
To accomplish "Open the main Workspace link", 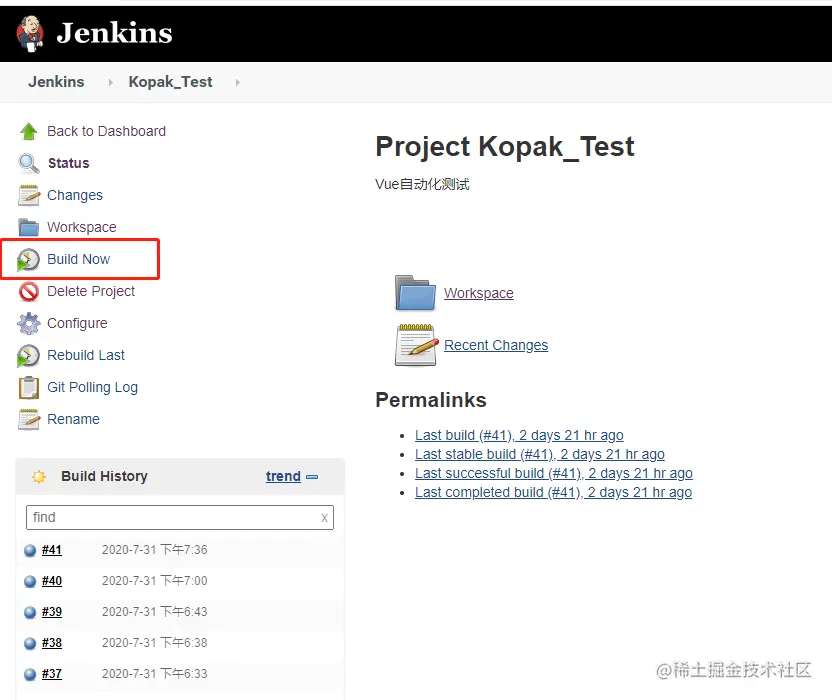I will click(x=479, y=293).
